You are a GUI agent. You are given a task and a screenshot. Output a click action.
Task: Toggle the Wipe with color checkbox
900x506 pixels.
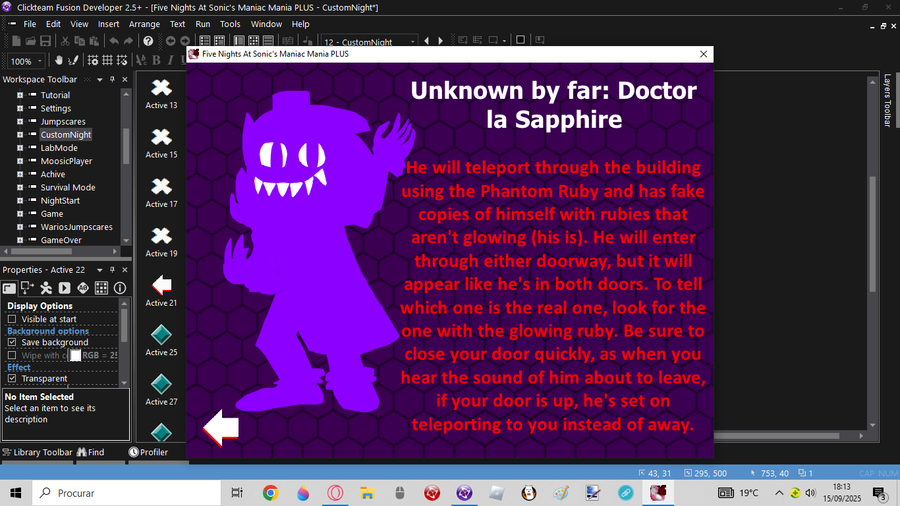pos(12,355)
